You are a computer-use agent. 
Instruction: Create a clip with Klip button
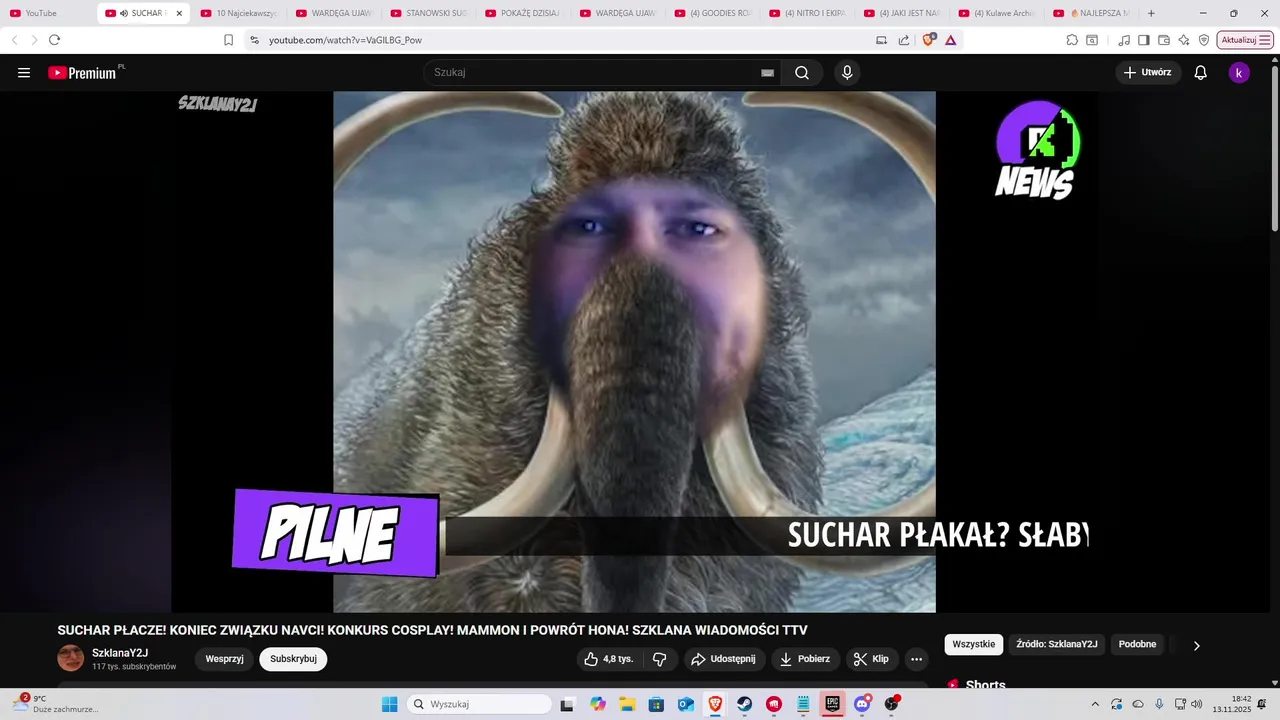click(872, 659)
